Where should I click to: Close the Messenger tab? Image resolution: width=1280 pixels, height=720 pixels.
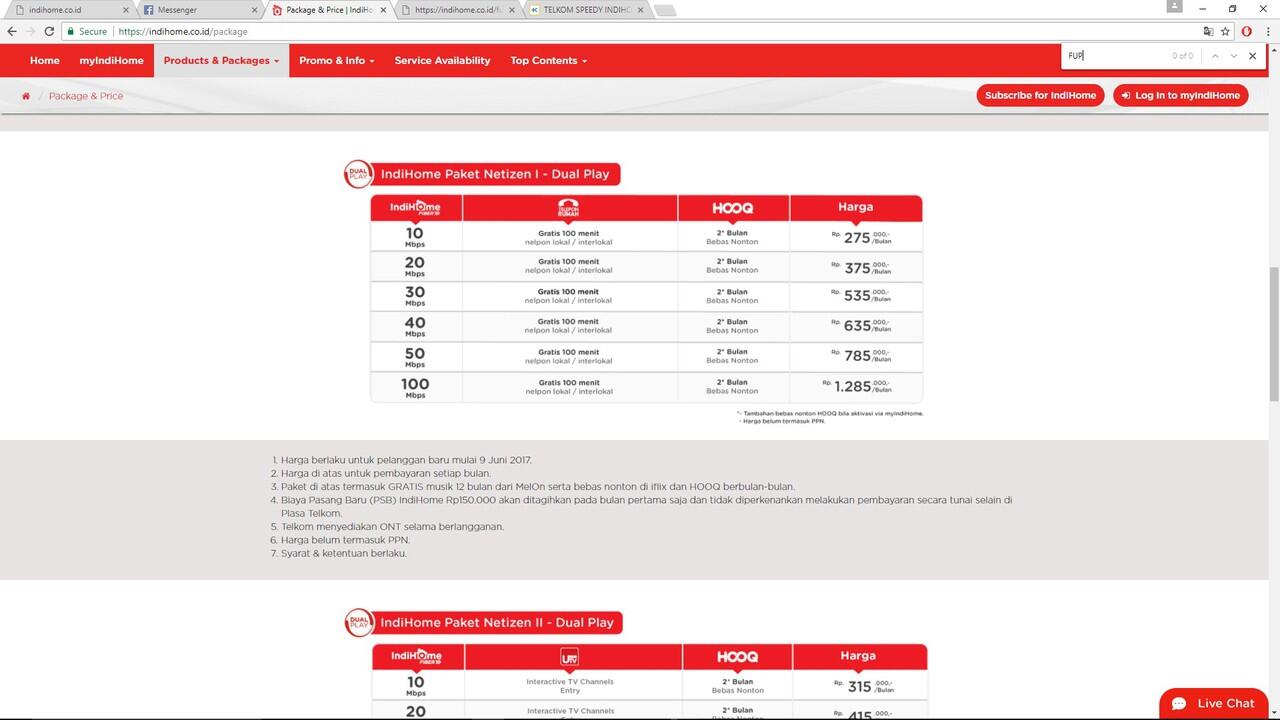coord(254,10)
